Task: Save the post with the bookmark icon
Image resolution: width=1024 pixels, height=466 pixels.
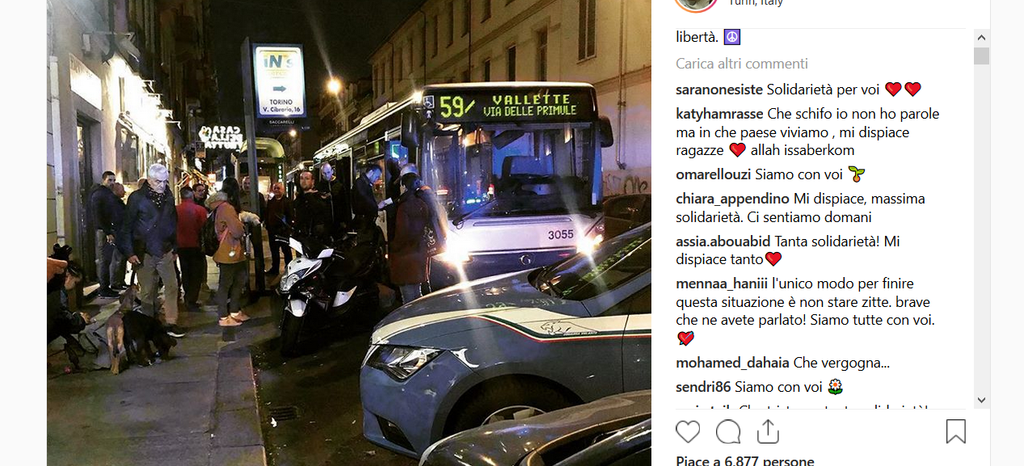Action: pos(955,431)
